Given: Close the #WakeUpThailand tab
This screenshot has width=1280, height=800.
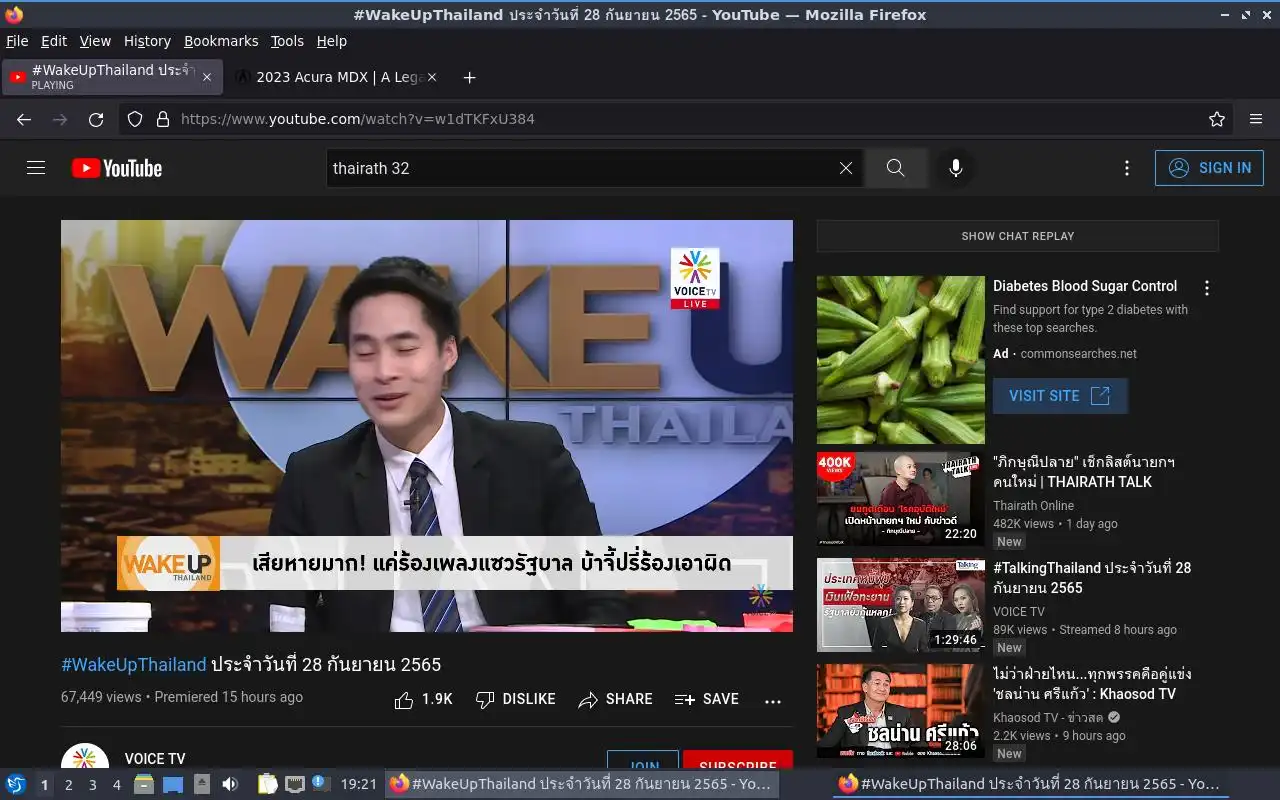Looking at the screenshot, I should [x=207, y=77].
